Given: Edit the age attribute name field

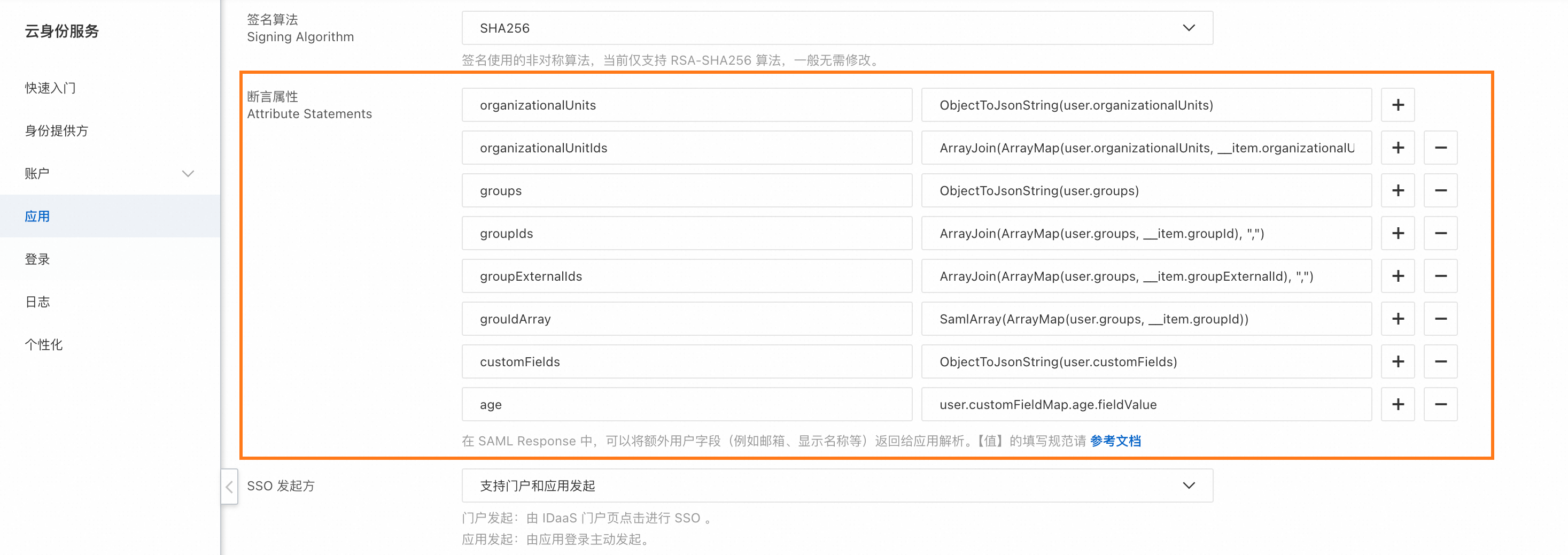Looking at the screenshot, I should coord(687,405).
